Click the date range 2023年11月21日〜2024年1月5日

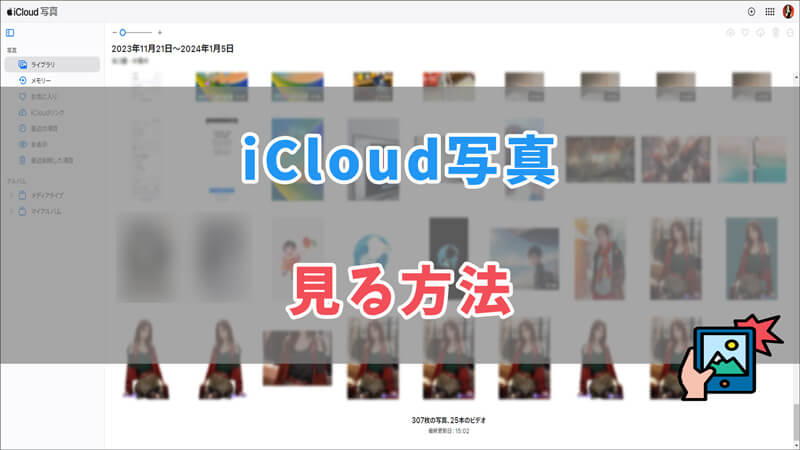click(172, 48)
